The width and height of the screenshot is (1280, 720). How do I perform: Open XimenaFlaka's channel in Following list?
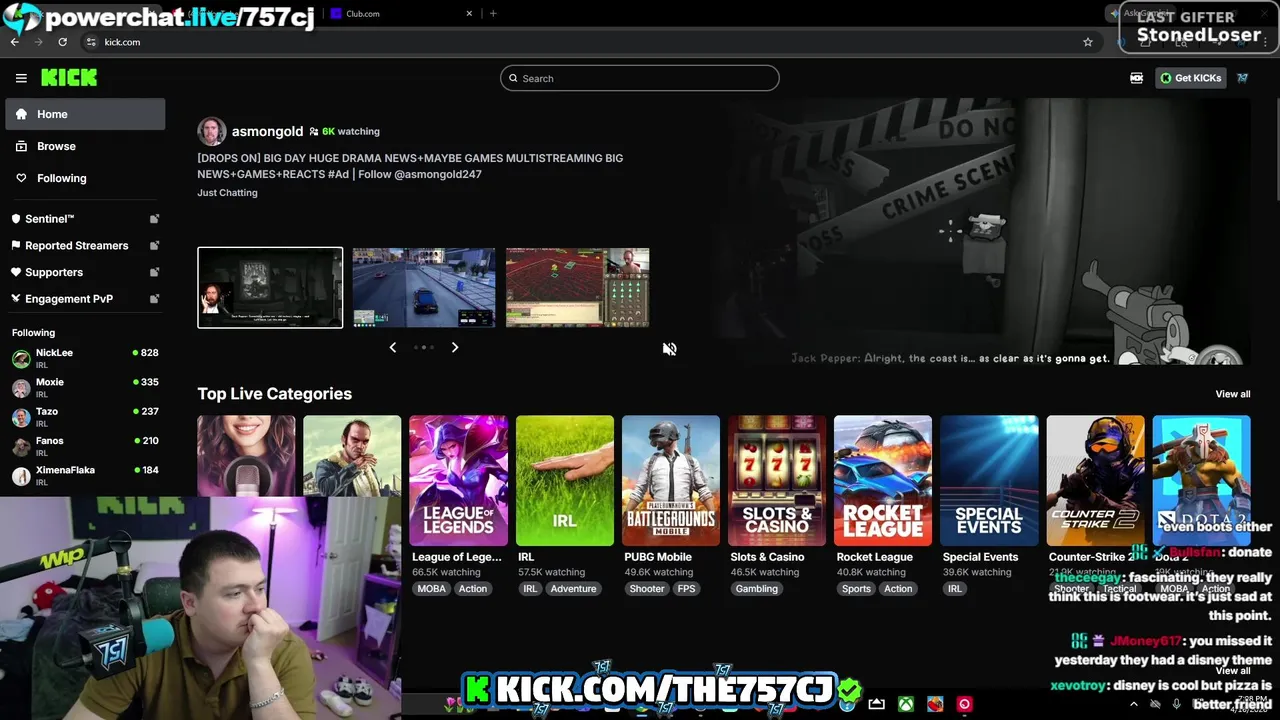(85, 475)
